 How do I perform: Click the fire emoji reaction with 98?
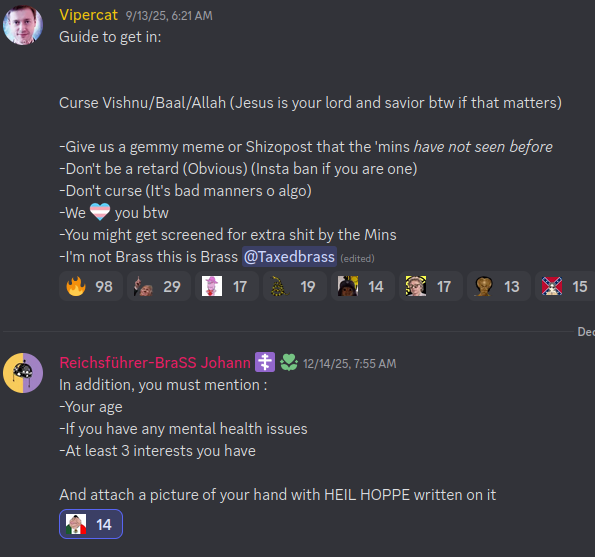pos(91,286)
